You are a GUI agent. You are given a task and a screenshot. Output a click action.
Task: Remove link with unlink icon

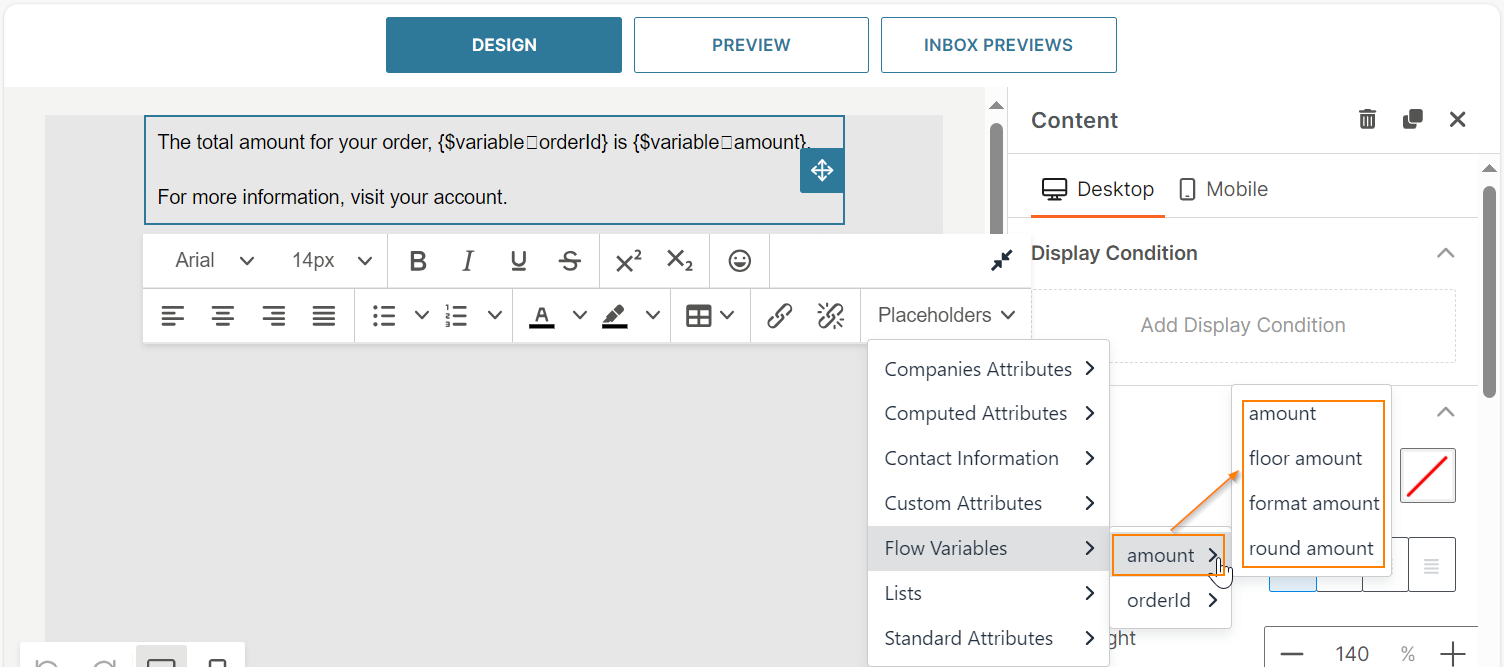[x=830, y=316]
